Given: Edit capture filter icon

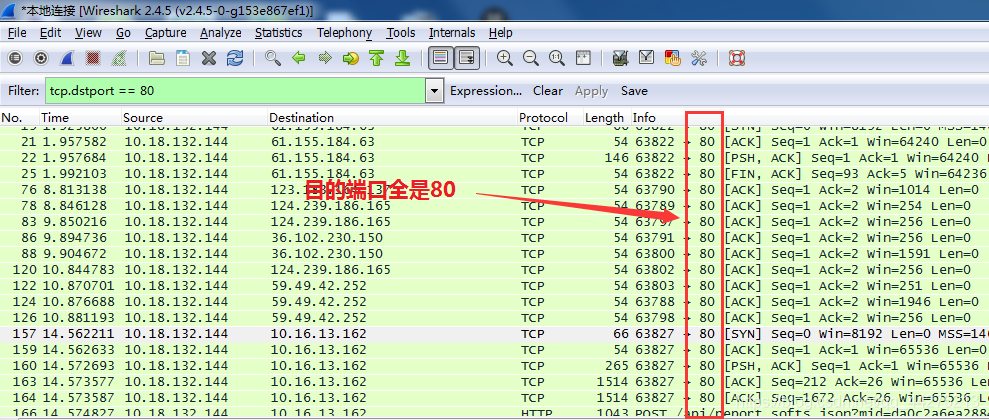Looking at the screenshot, I should click(x=620, y=59).
